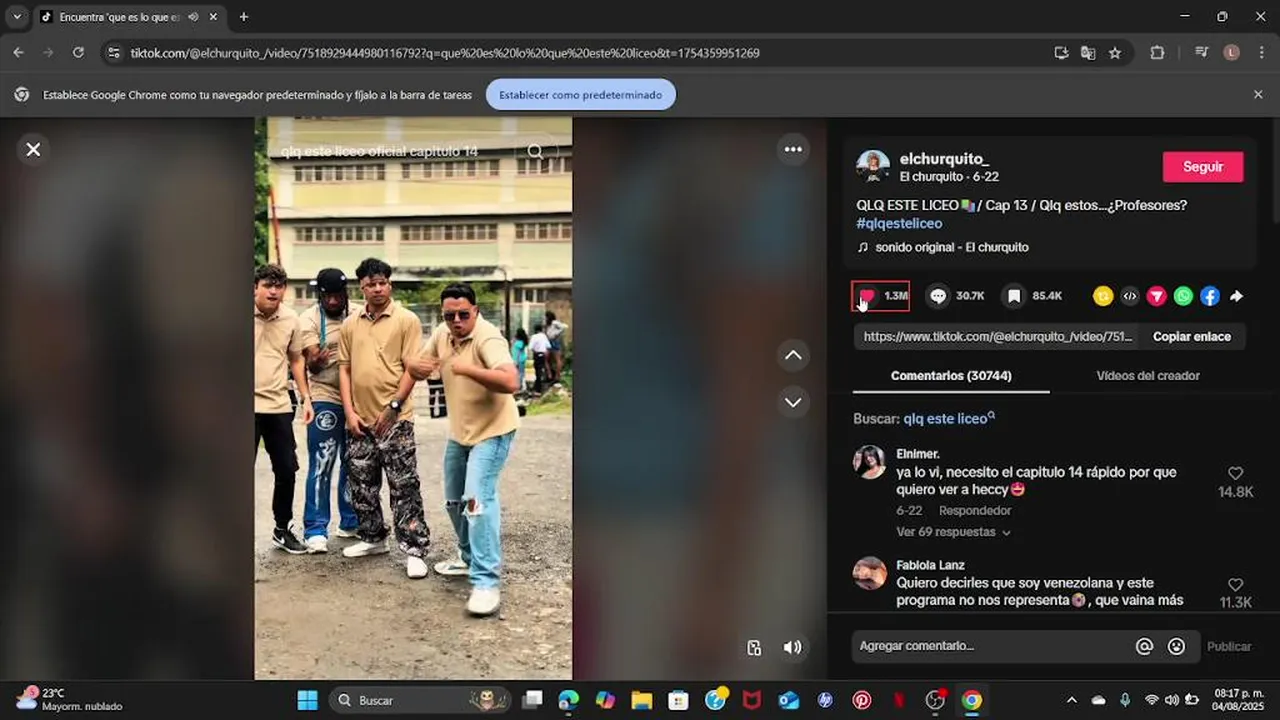Like Elnimer's comment heart

(1235, 473)
